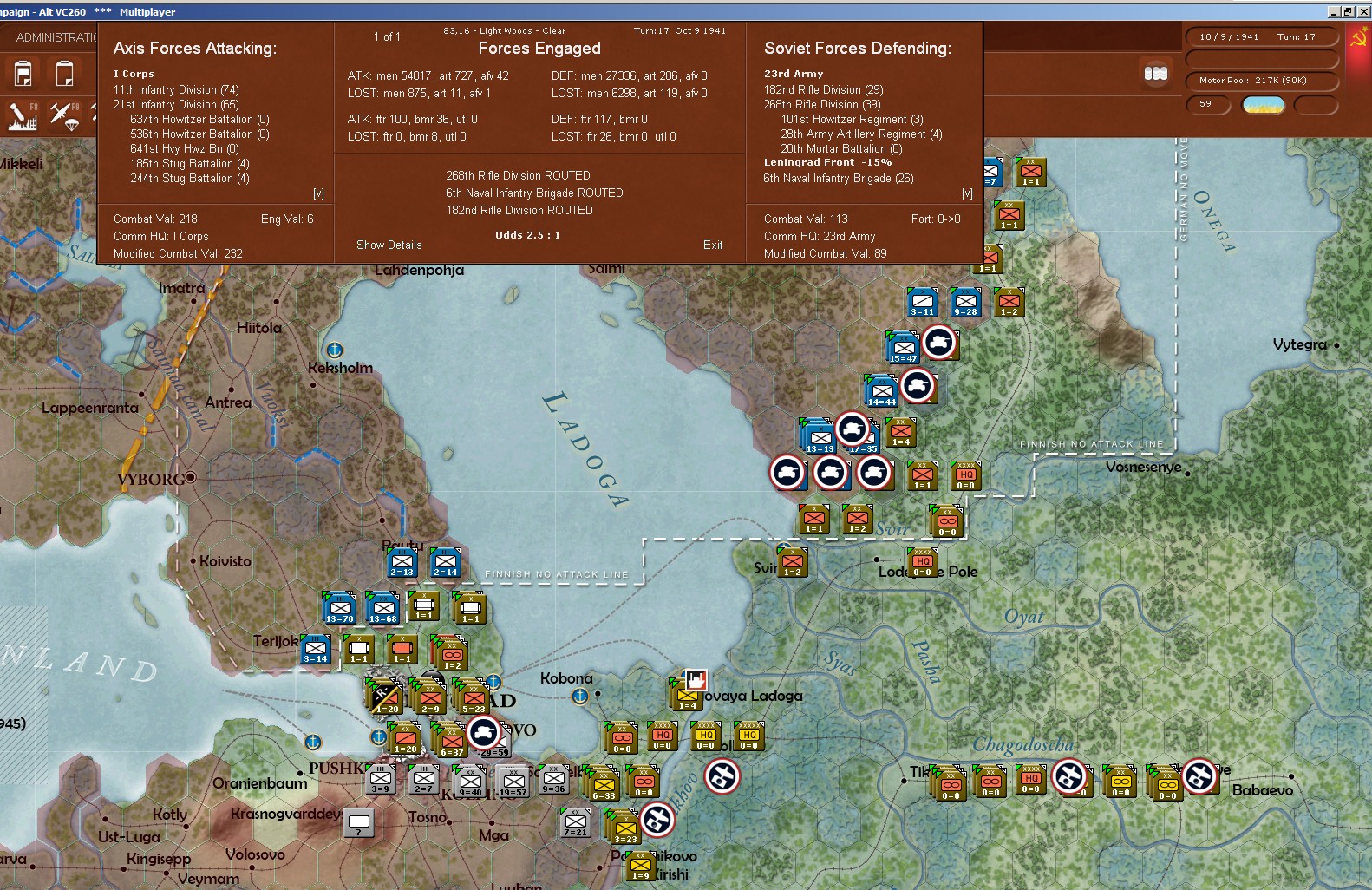Select the German unit labeled 7=21

coord(575,821)
